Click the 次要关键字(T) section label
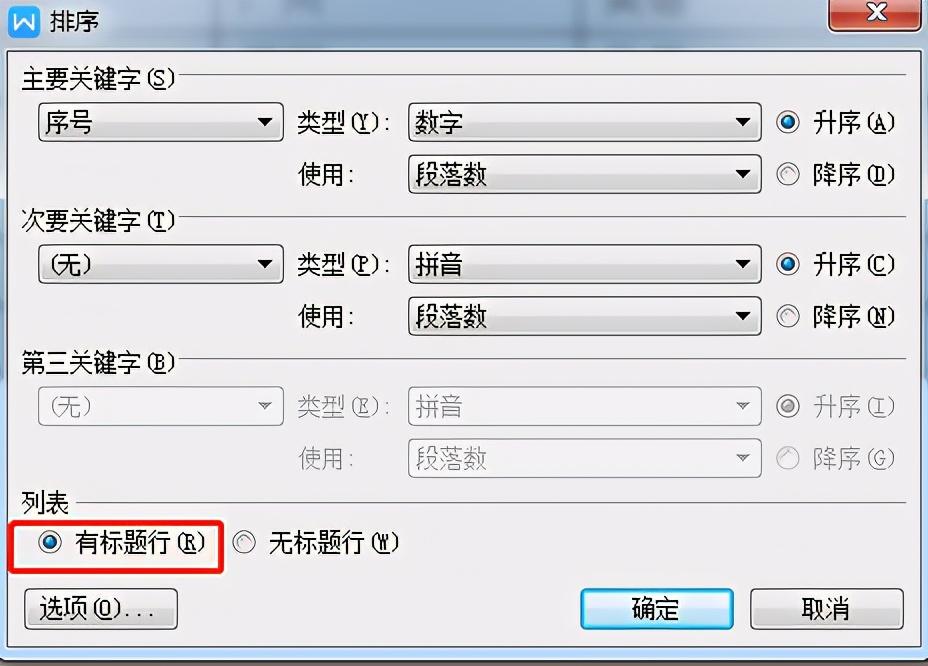 pyautogui.click(x=98, y=221)
